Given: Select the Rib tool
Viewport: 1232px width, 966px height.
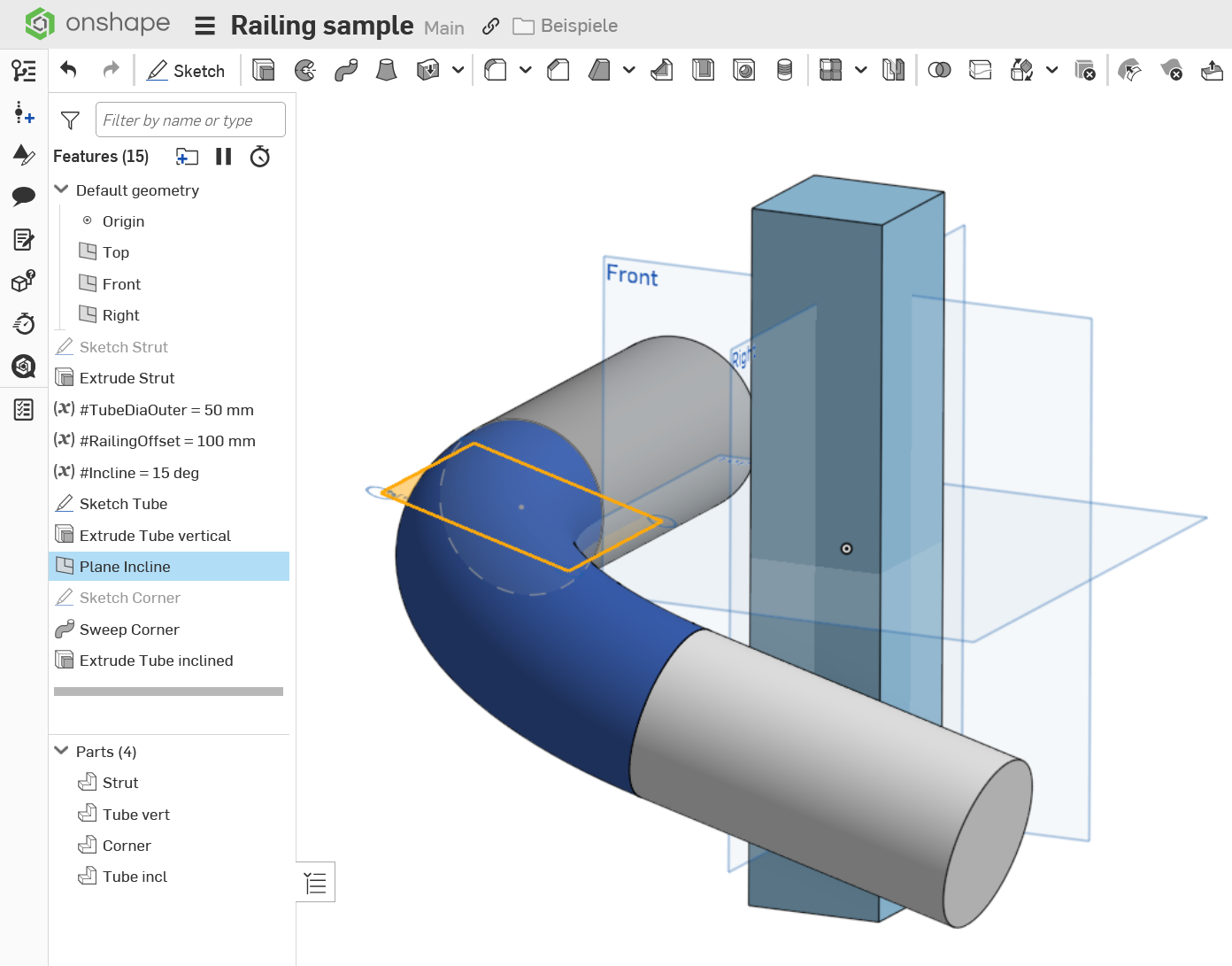Looking at the screenshot, I should pyautogui.click(x=662, y=70).
